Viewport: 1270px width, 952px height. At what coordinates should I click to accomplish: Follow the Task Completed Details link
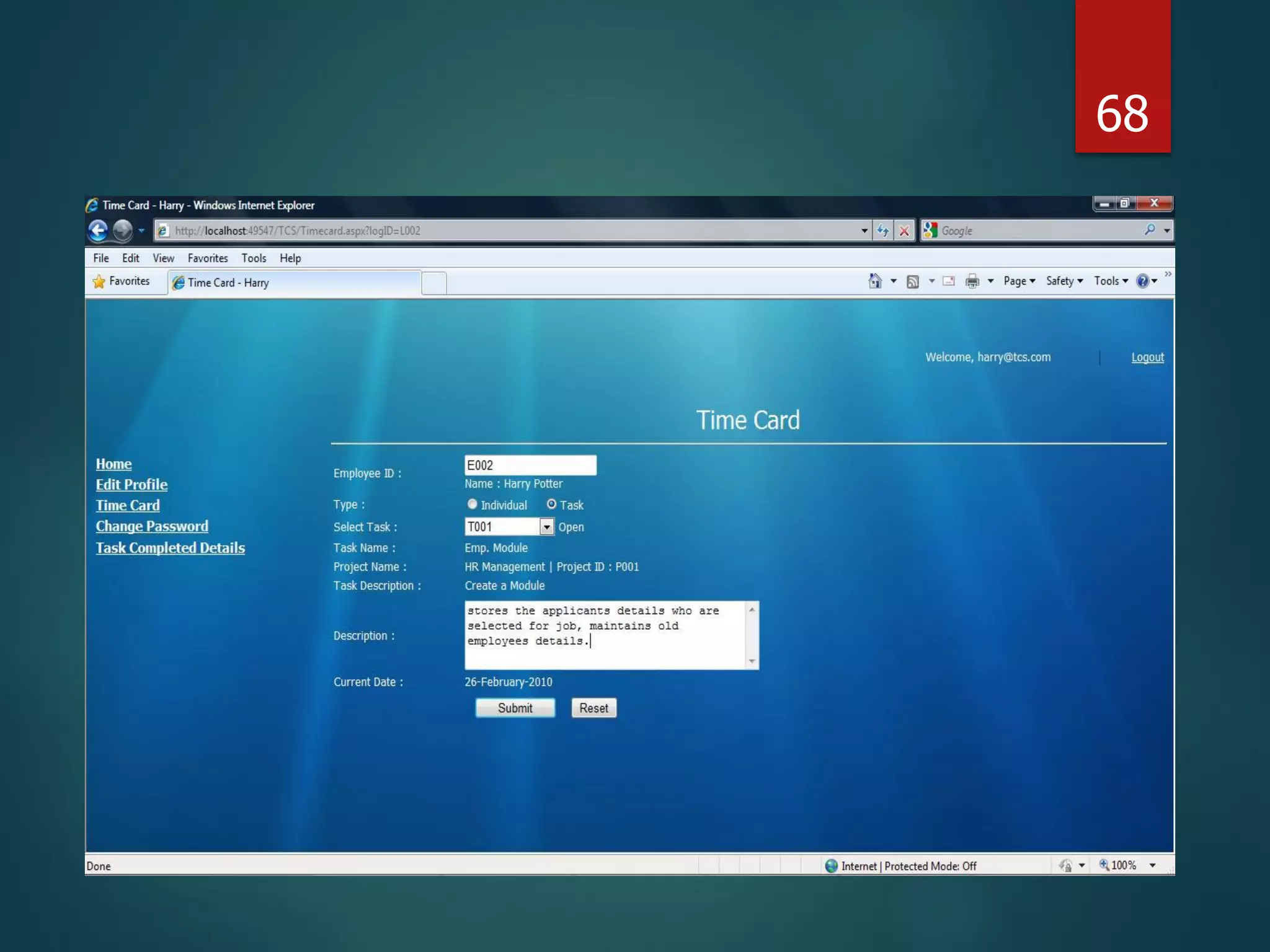[170, 548]
